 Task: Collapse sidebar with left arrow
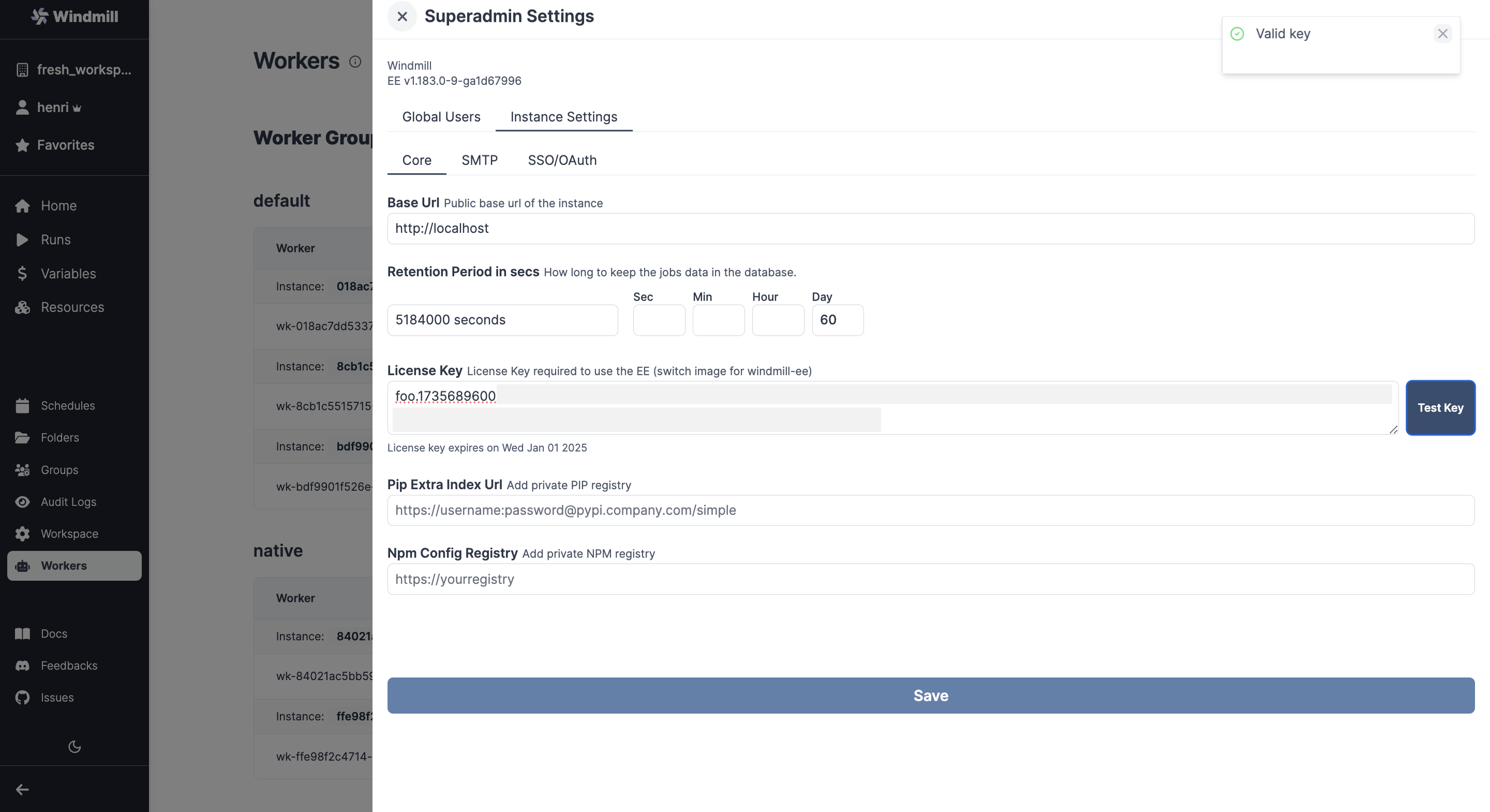coord(23,789)
